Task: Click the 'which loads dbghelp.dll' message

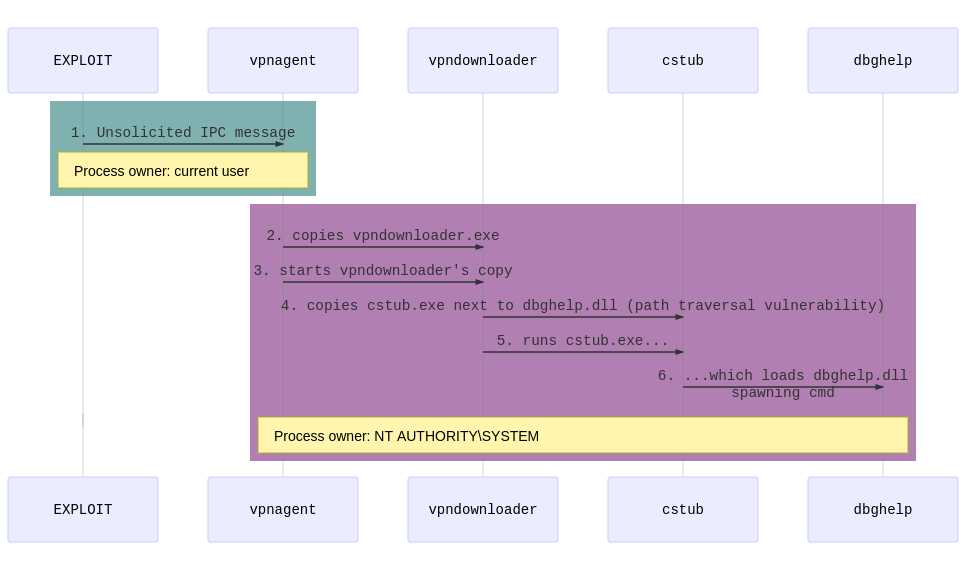Action: click(x=783, y=376)
